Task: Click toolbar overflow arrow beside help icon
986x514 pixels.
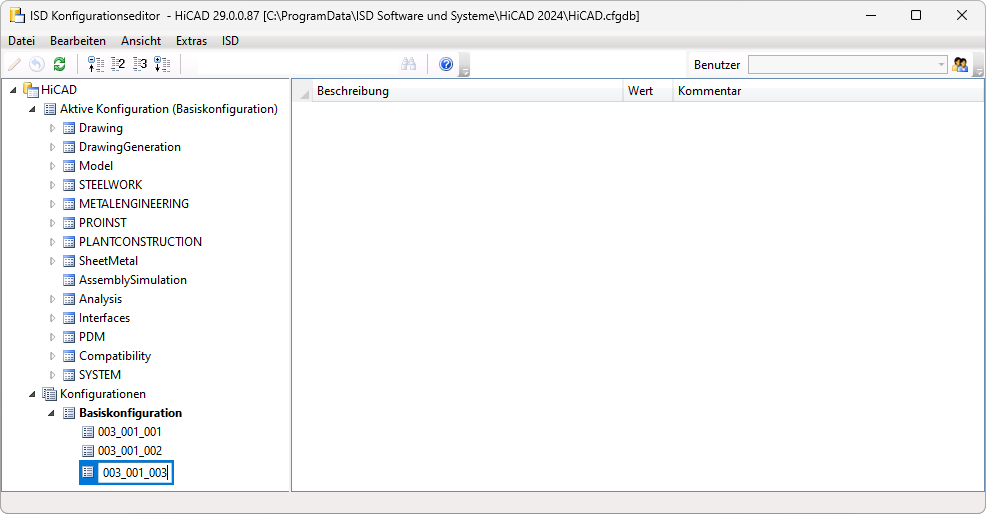Action: click(x=465, y=64)
